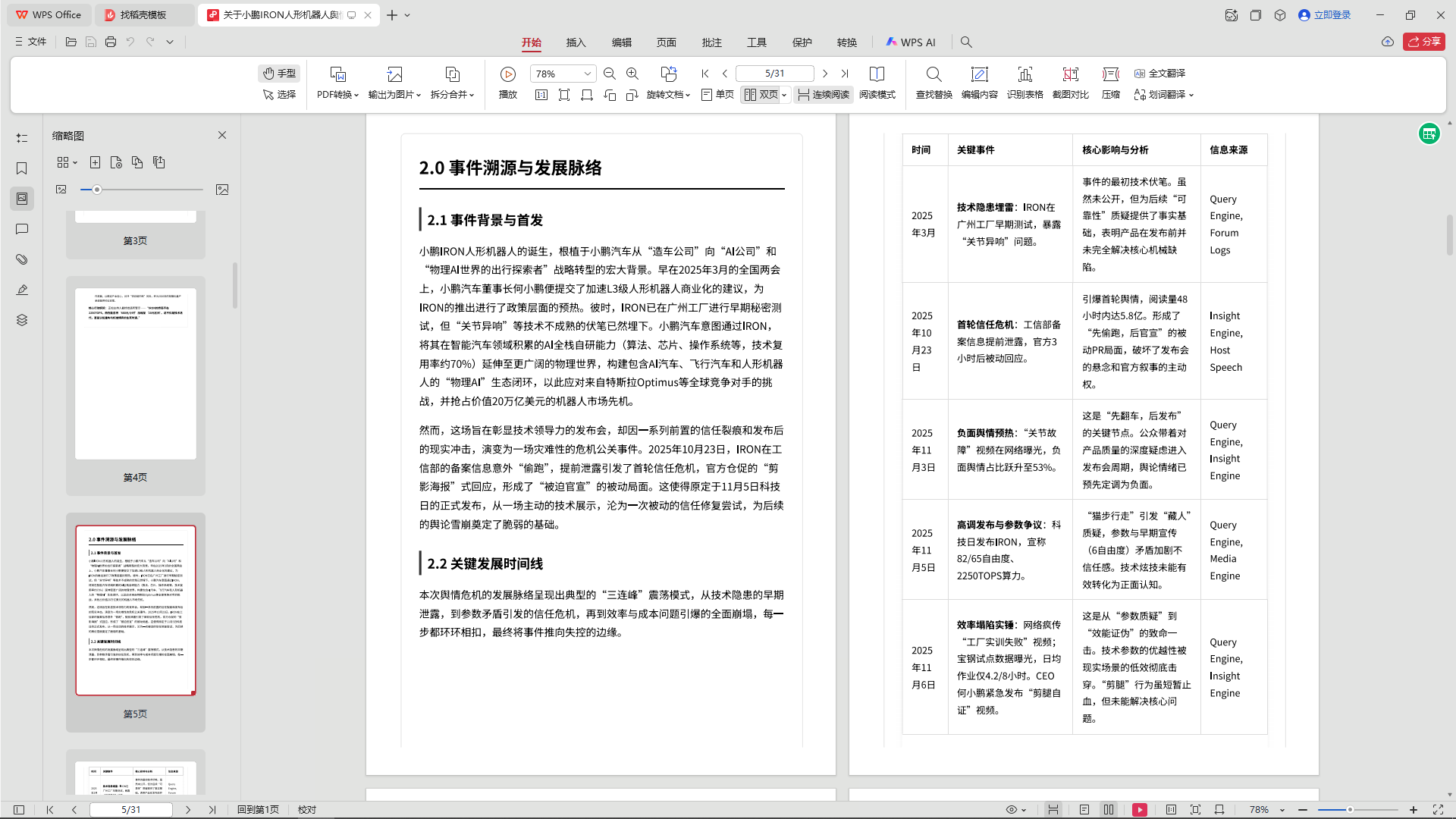1456x819 pixels.
Task: Switch to the 保护 tab
Action: click(x=802, y=42)
